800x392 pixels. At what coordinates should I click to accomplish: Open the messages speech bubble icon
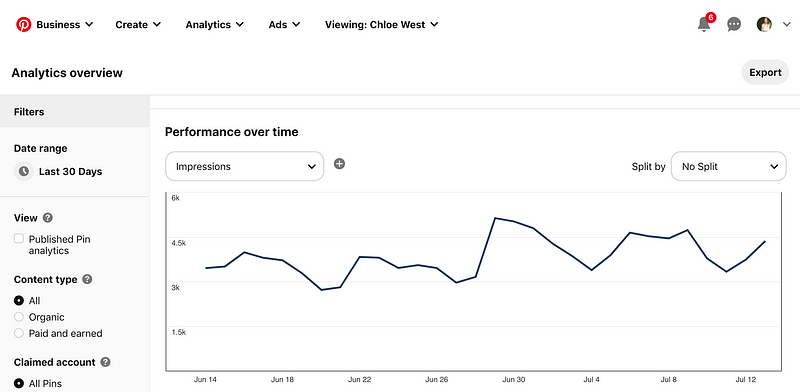[734, 24]
